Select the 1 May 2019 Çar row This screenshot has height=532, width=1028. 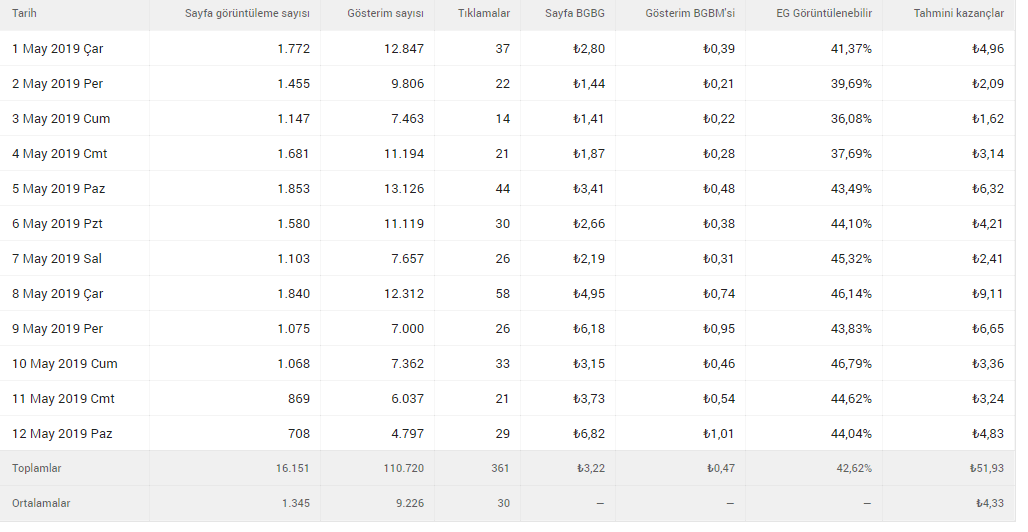coord(508,49)
